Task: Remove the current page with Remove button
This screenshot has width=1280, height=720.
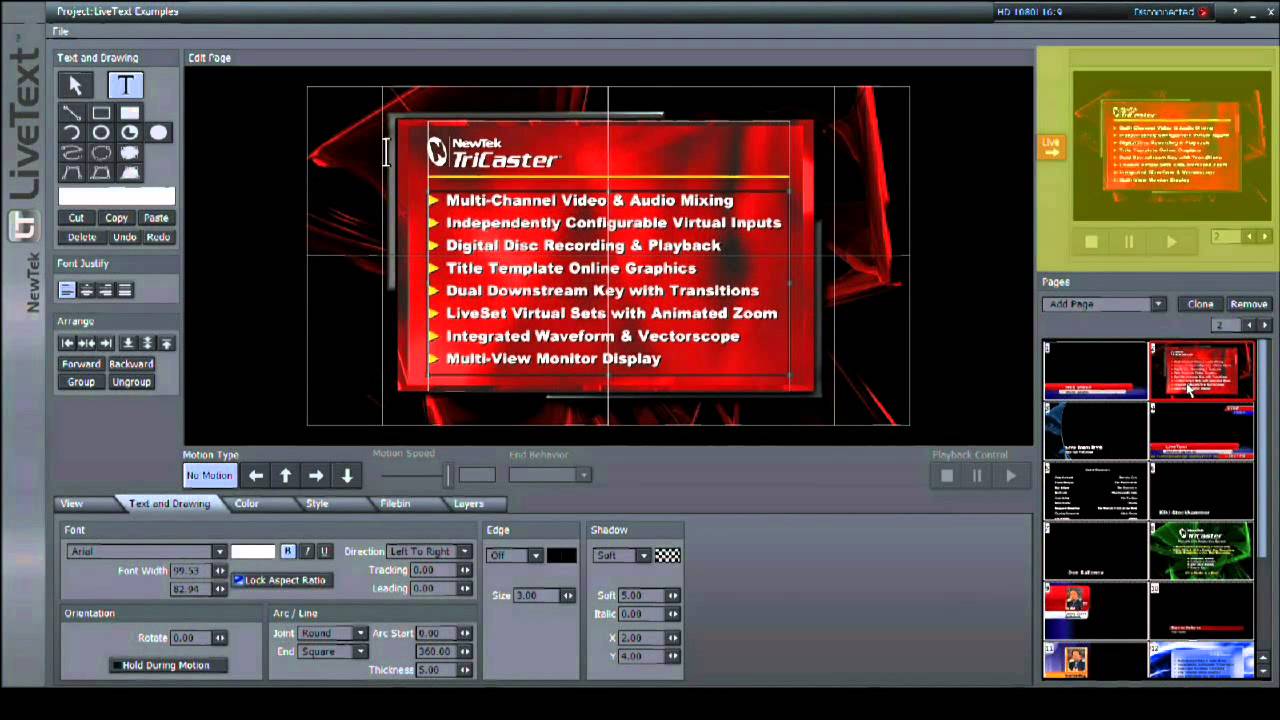Action: [x=1248, y=304]
